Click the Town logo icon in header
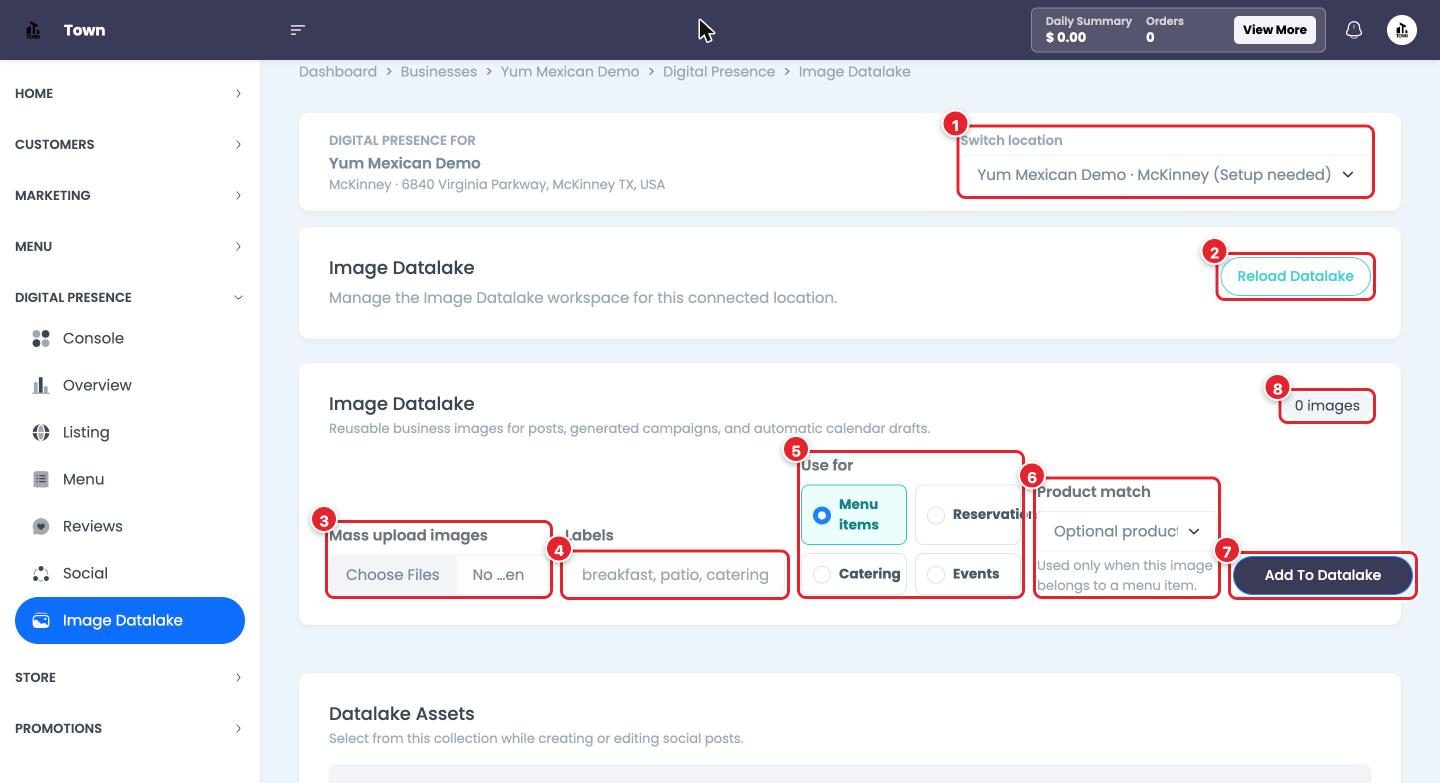Screen dimensions: 1440x783 [33, 30]
